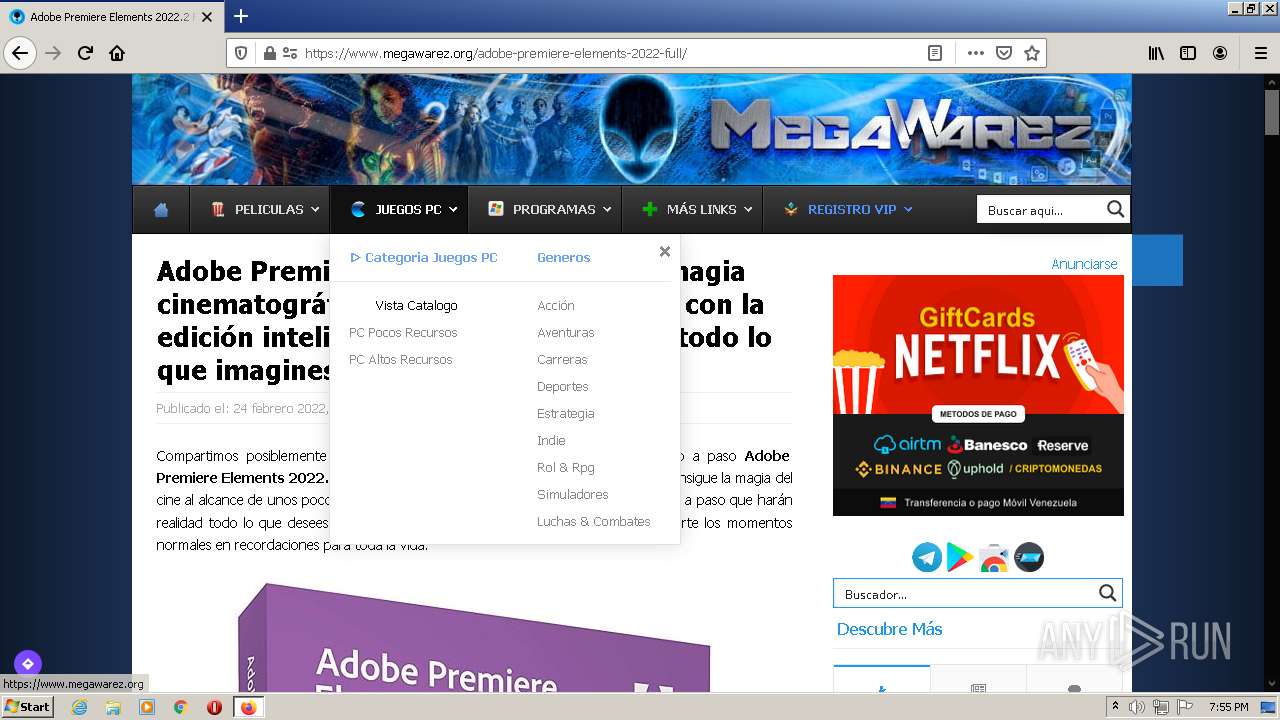Open the Google Play icon in sidebar
The width and height of the screenshot is (1280, 720).
coord(960,558)
